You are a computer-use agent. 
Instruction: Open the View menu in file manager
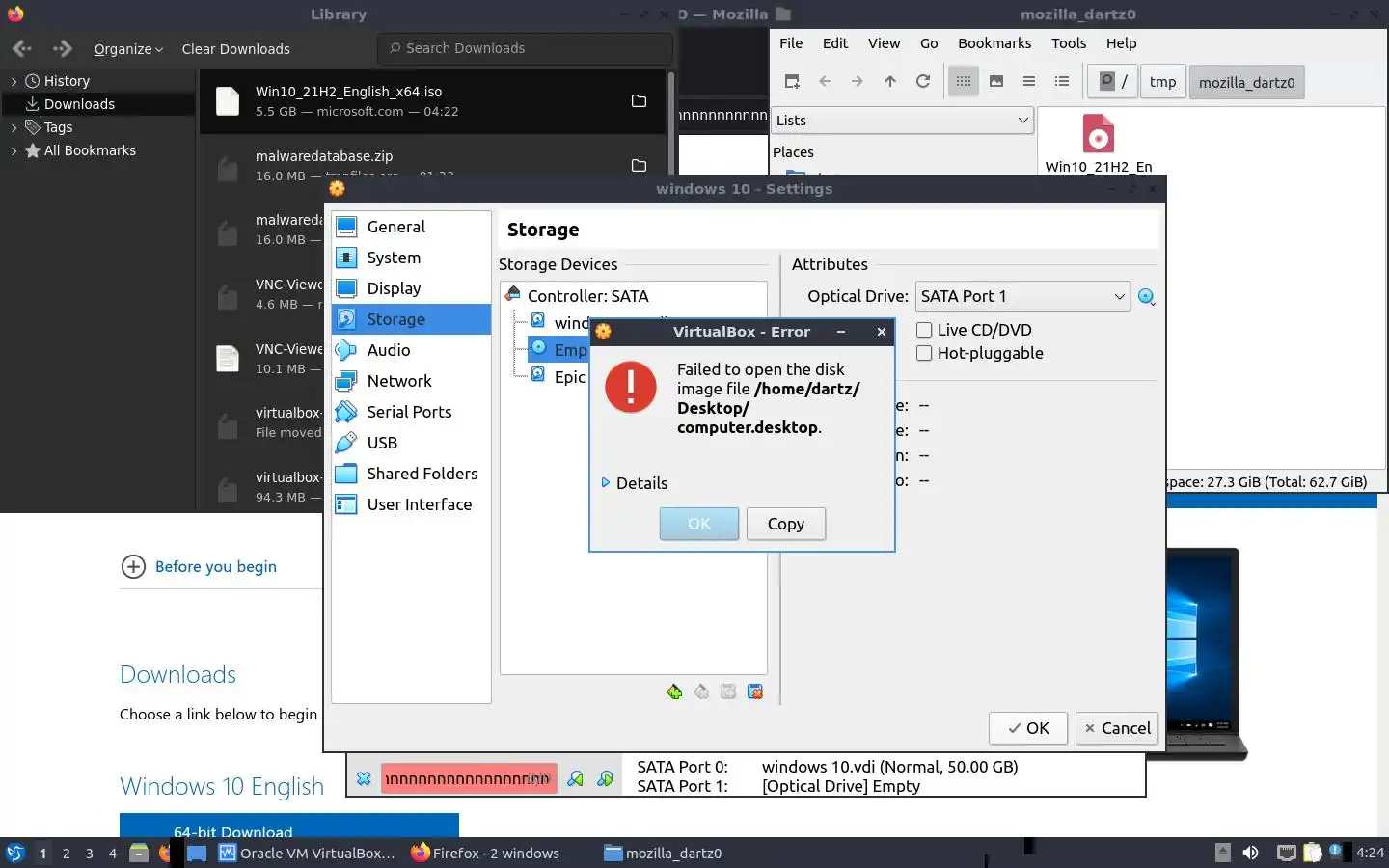click(x=884, y=43)
